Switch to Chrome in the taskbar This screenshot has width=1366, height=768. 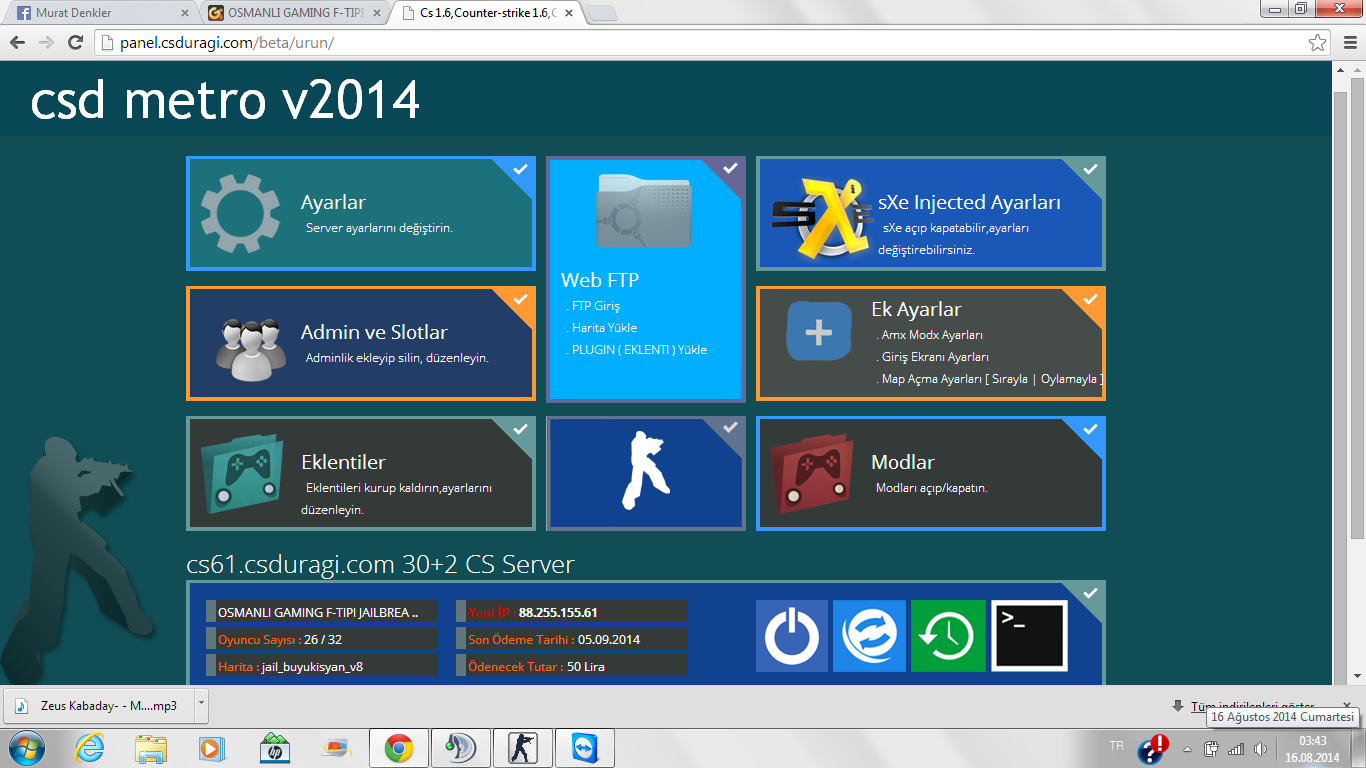coord(399,748)
